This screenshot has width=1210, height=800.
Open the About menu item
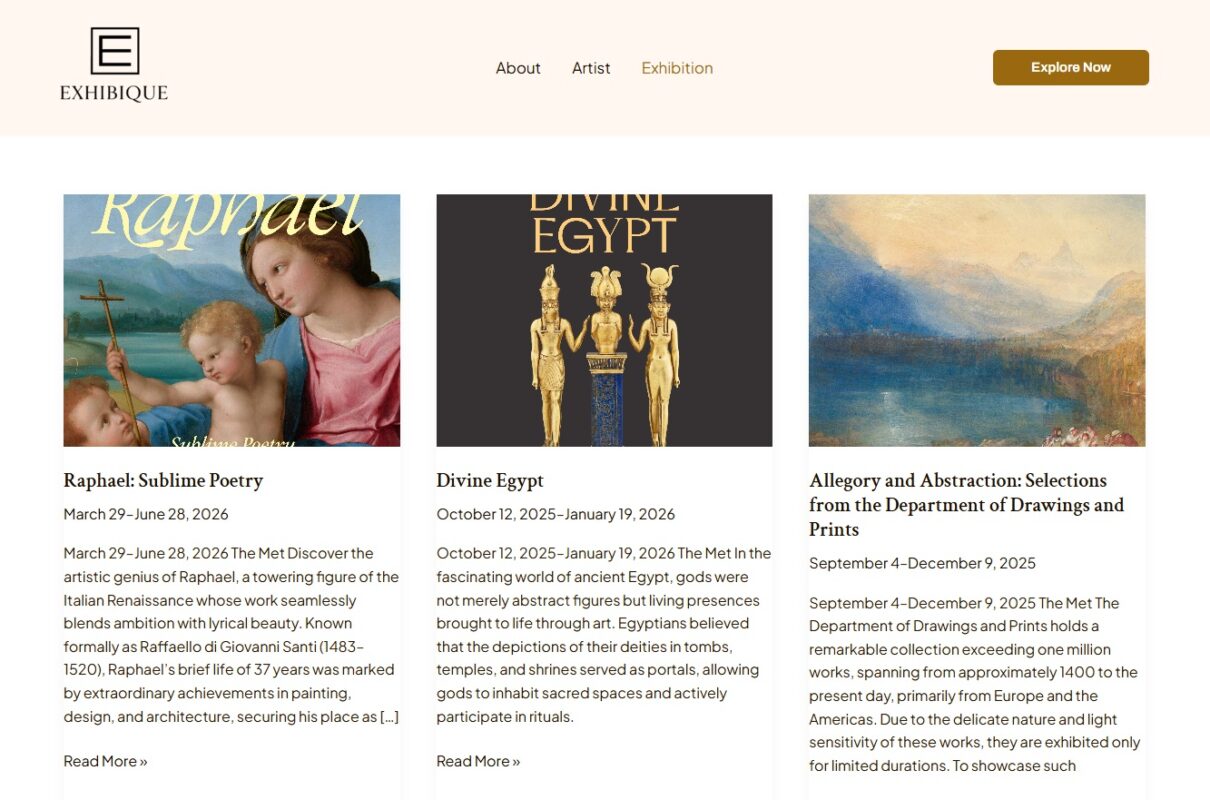point(518,68)
